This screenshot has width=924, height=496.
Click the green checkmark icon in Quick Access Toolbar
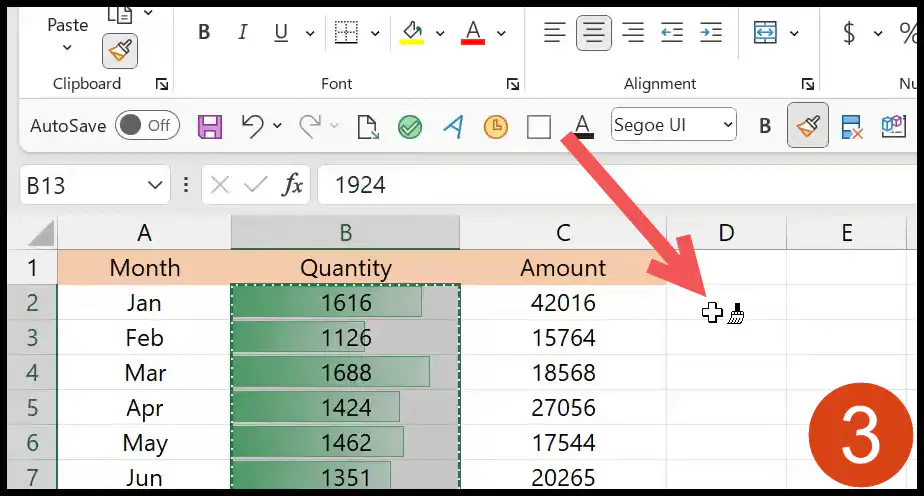coord(410,127)
